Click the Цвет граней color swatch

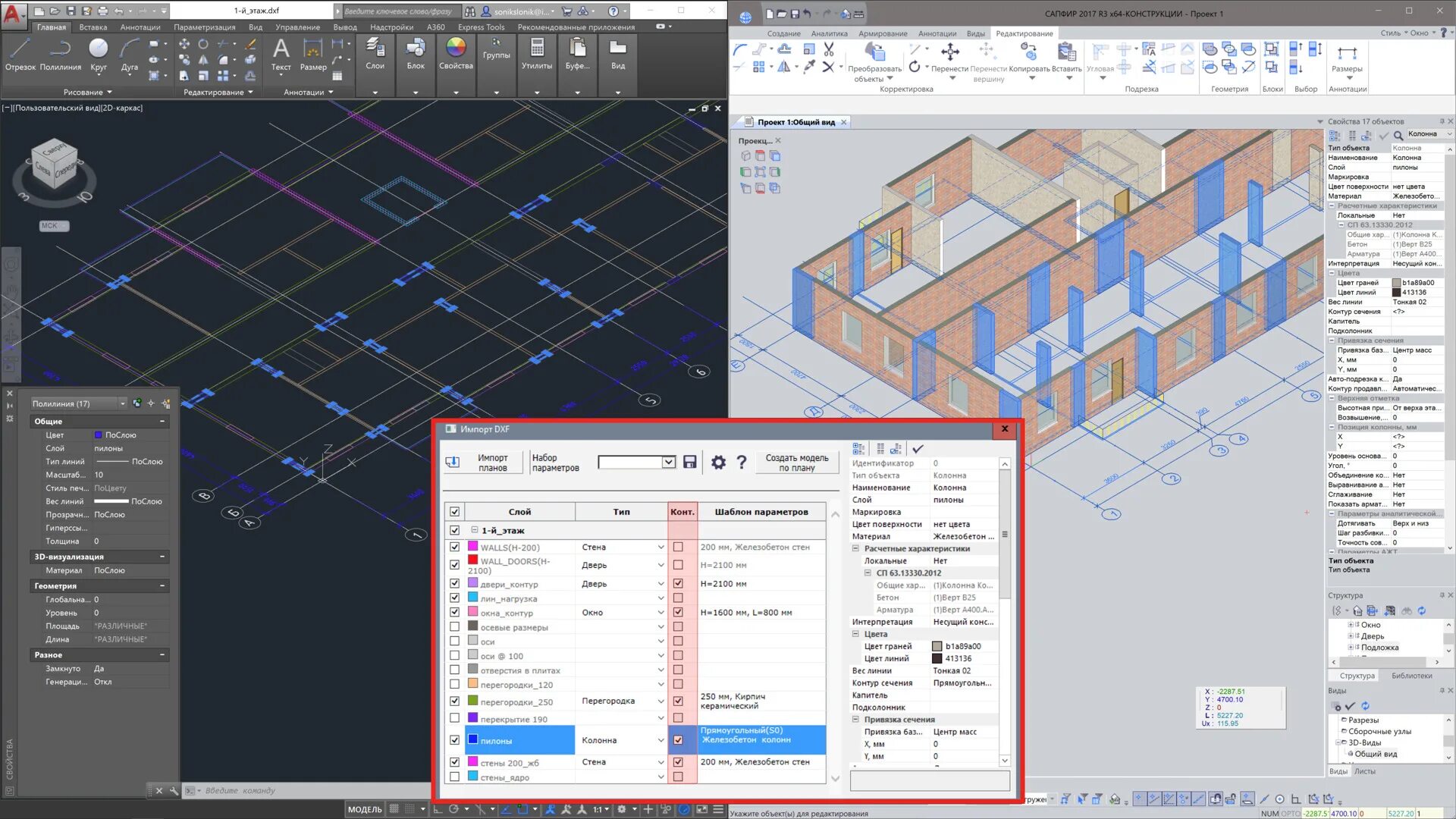coord(937,646)
